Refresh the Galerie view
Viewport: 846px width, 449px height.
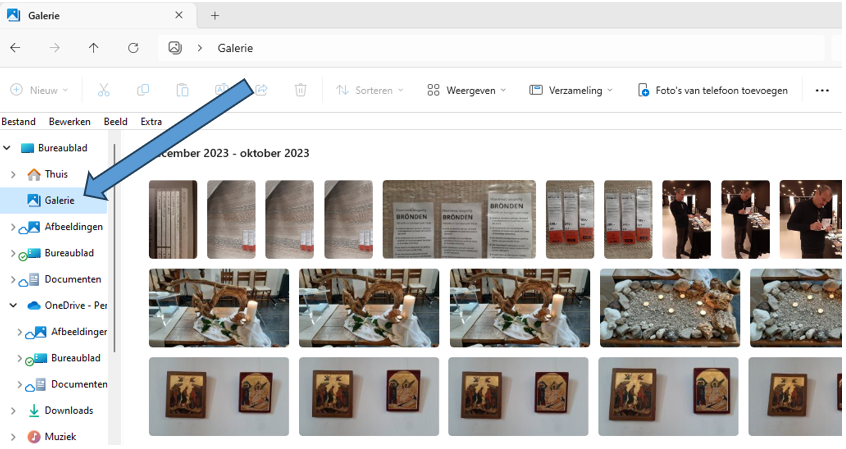(133, 48)
